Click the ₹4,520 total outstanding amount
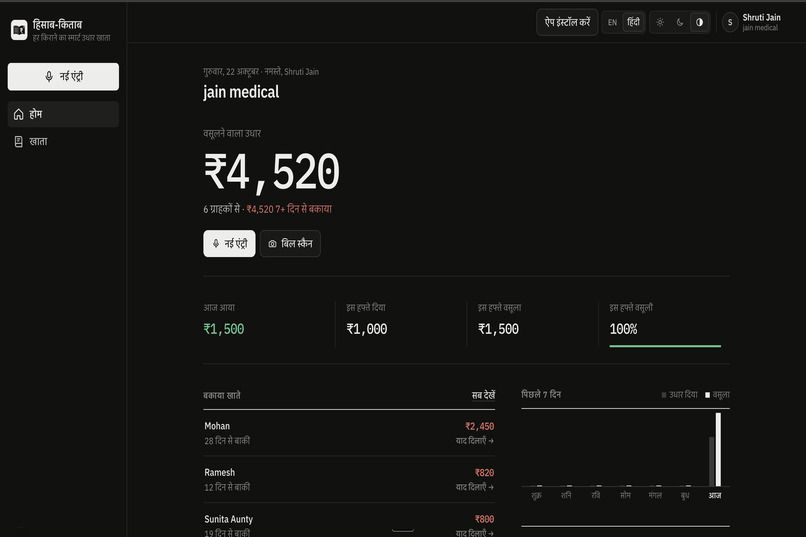The width and height of the screenshot is (806, 537). (272, 173)
